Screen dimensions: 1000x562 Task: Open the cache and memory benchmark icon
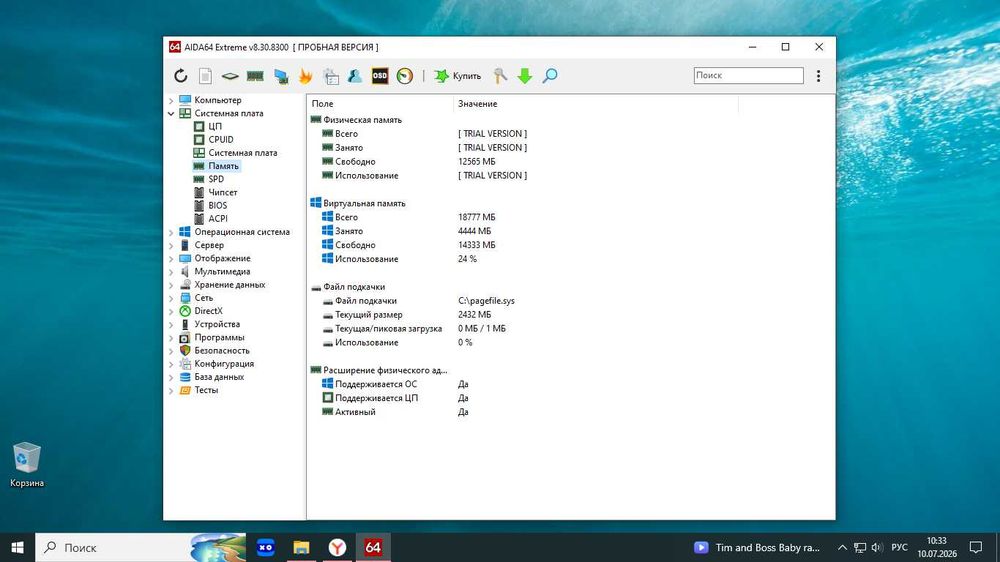click(255, 76)
